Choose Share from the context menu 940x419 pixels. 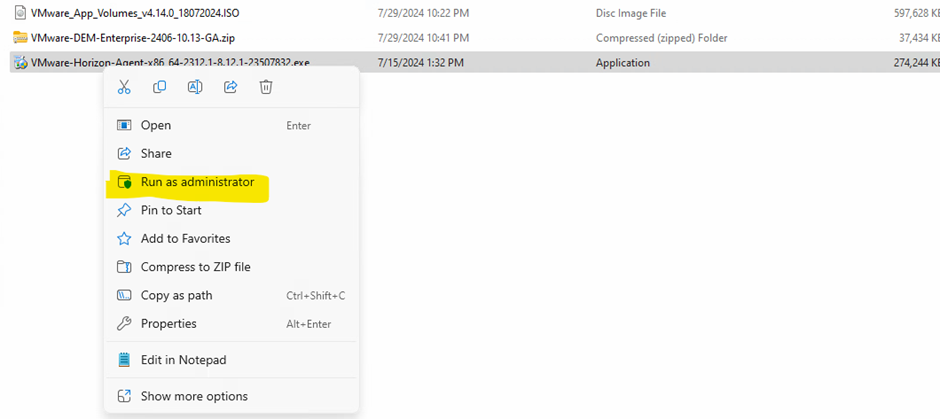[156, 153]
